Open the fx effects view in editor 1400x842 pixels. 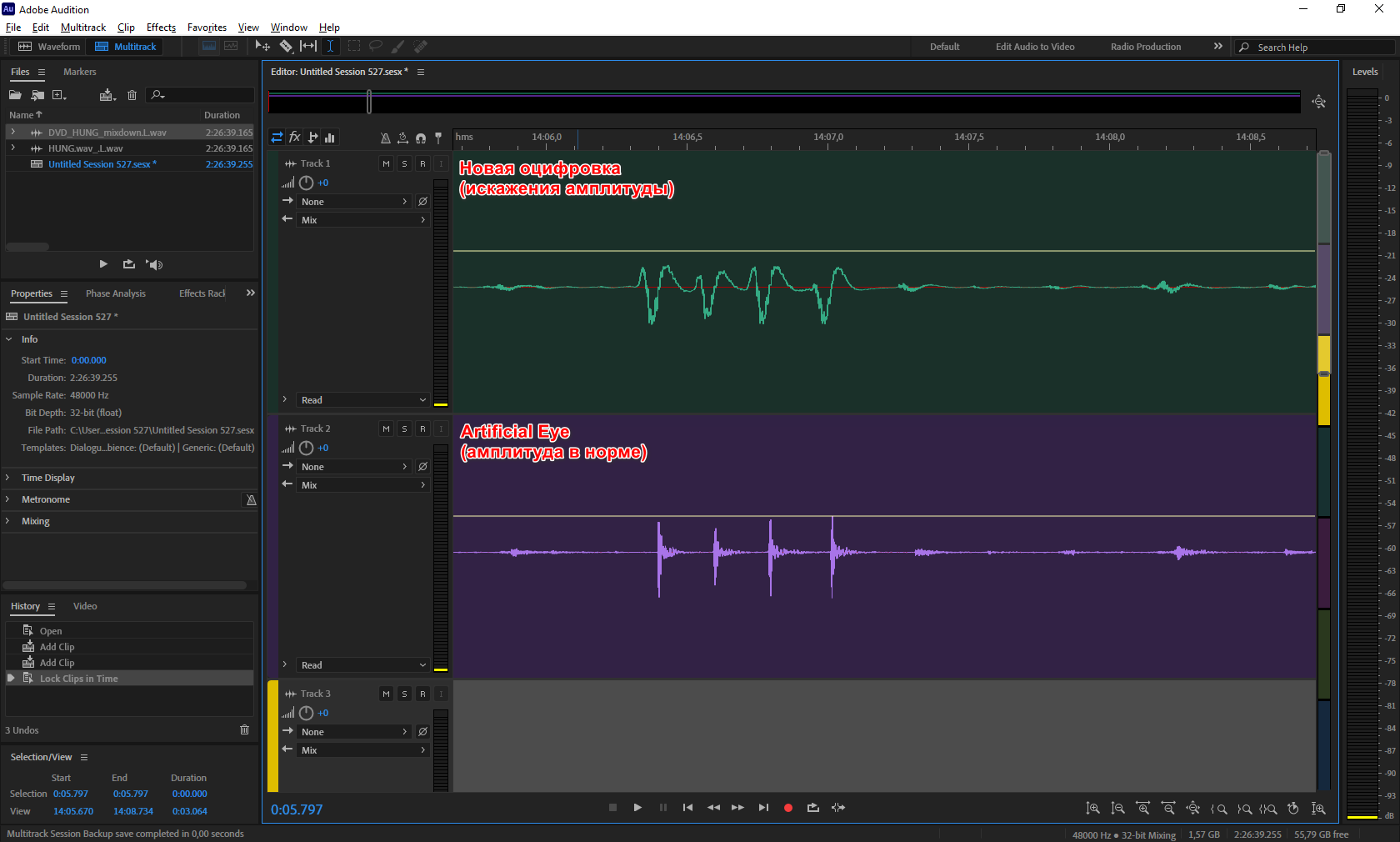pos(295,138)
